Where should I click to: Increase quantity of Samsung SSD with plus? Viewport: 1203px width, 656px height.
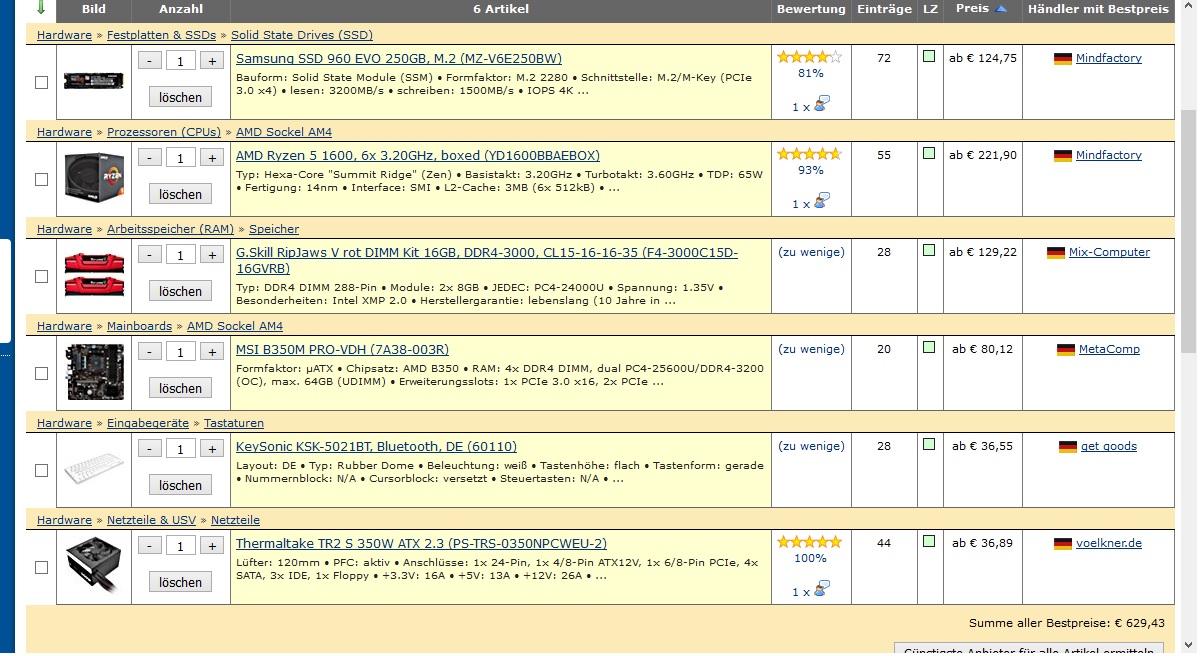point(212,60)
